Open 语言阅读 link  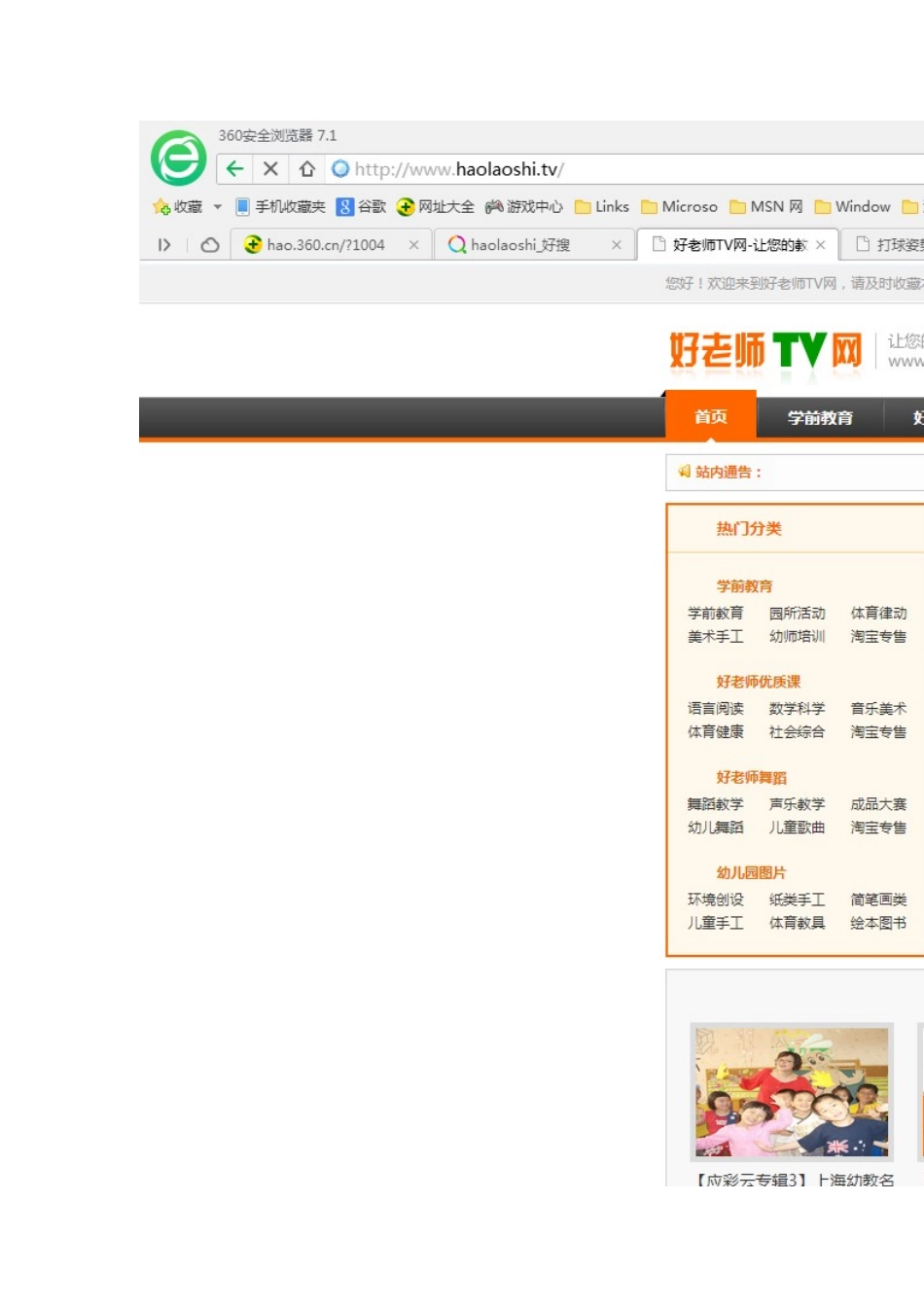(x=715, y=708)
